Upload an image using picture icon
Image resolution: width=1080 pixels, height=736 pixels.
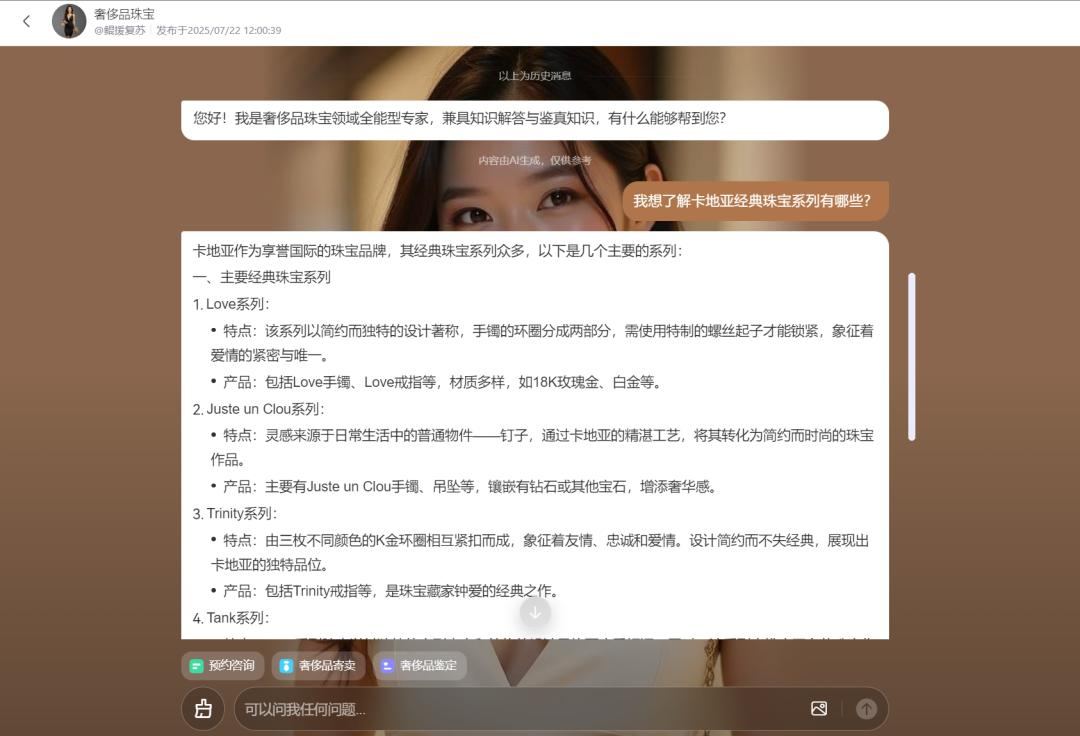pyautogui.click(x=819, y=708)
